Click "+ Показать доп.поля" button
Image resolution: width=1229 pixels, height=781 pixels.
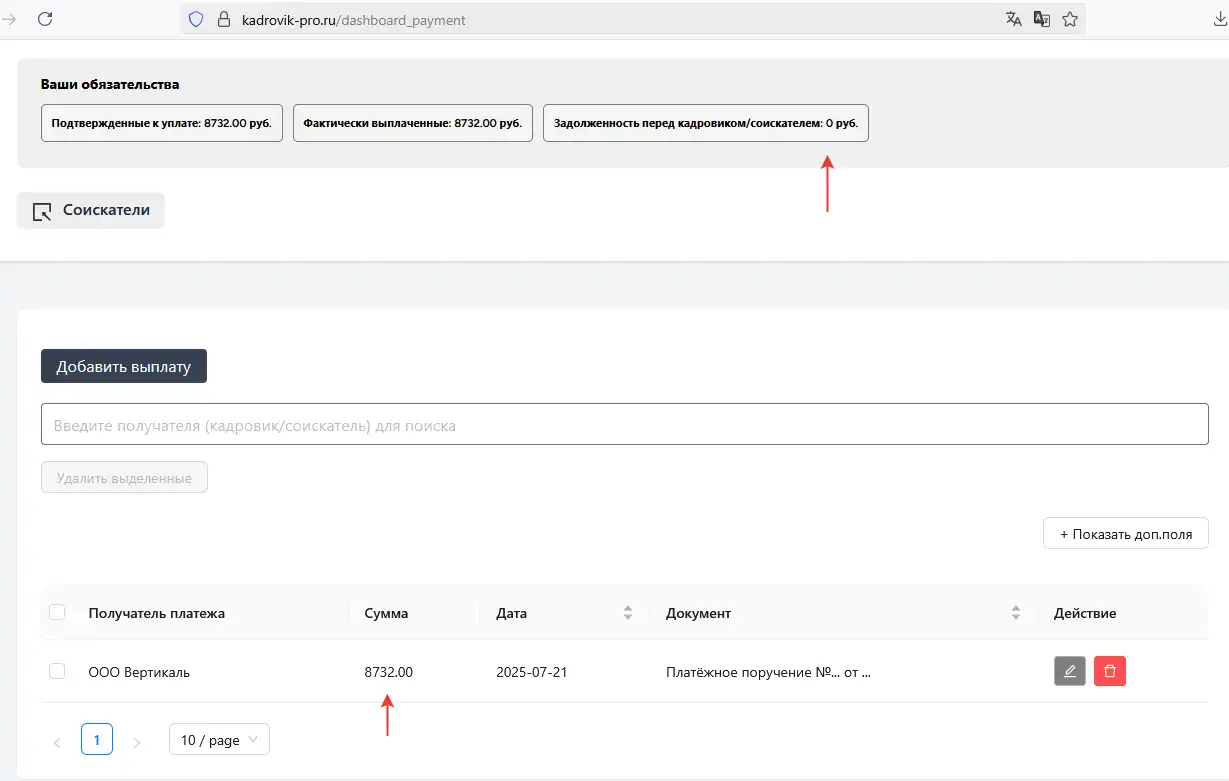point(1125,534)
